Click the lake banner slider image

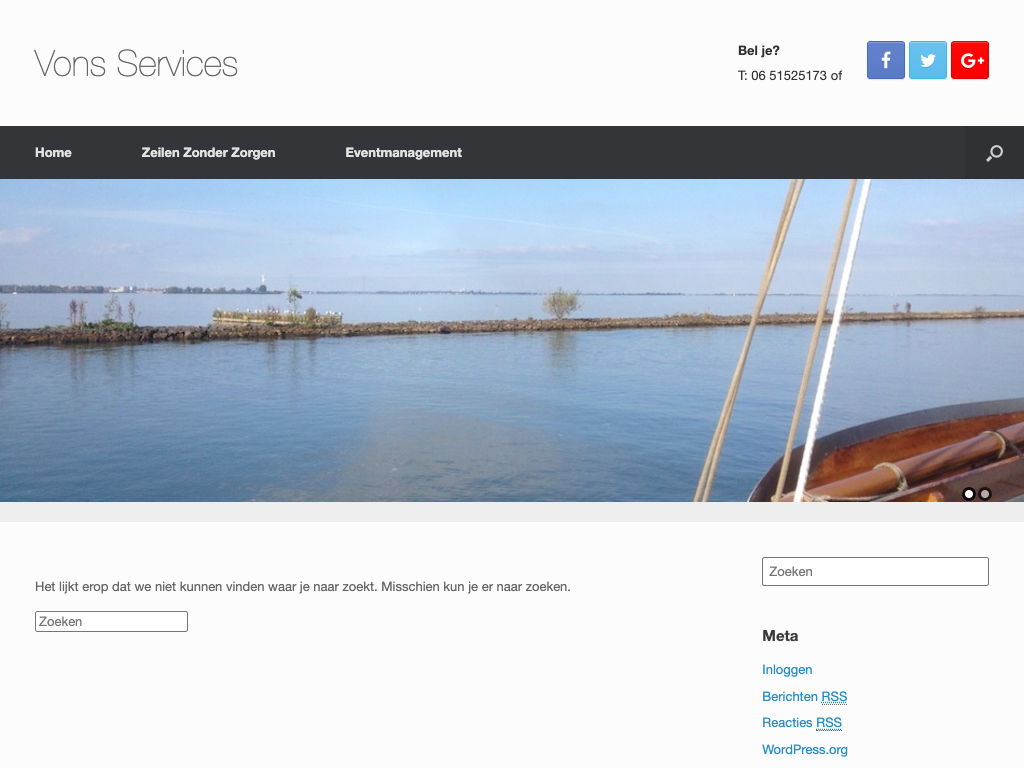click(x=512, y=340)
